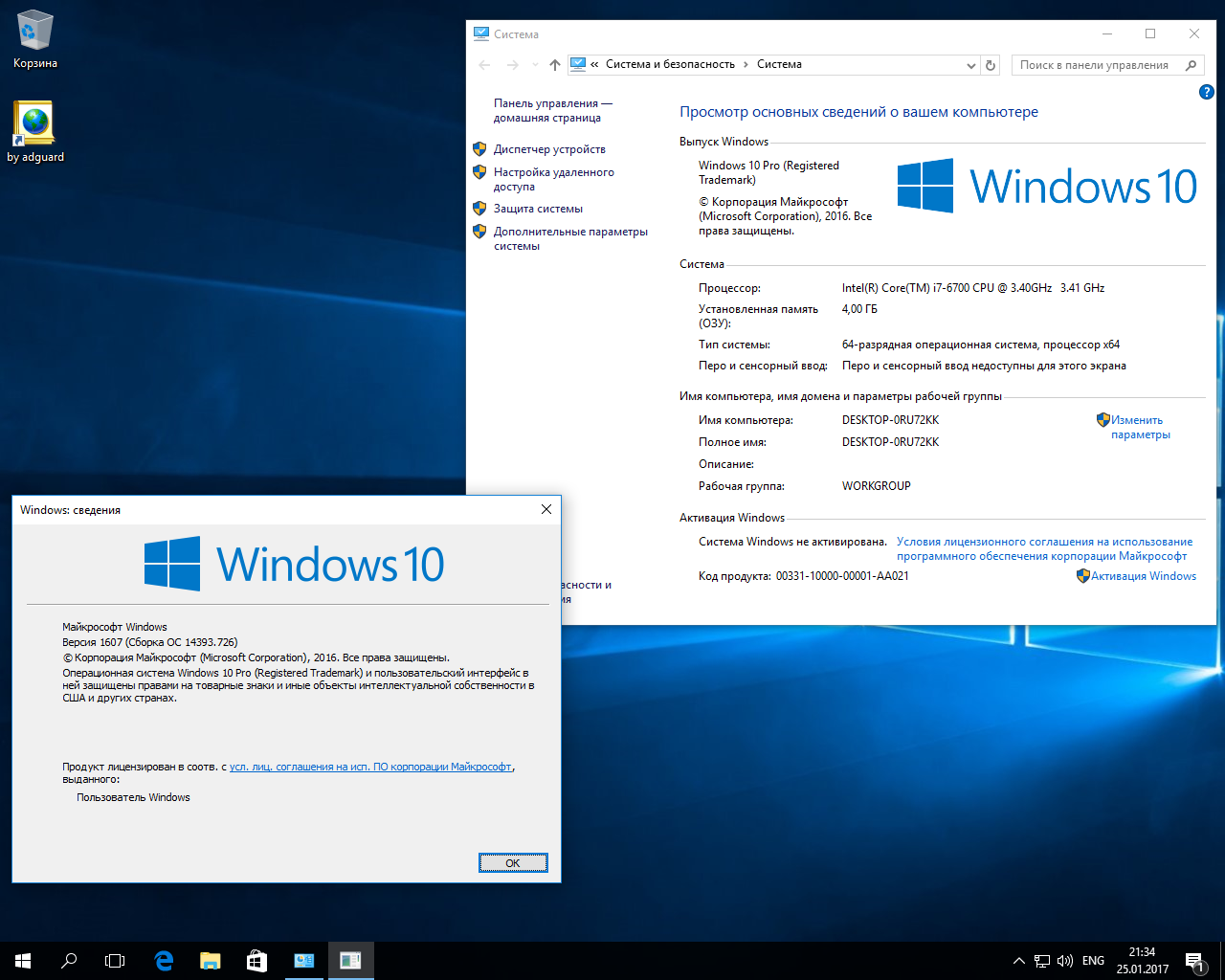Open network status tray icon
Viewport: 1225px width, 980px height.
coord(1042,961)
